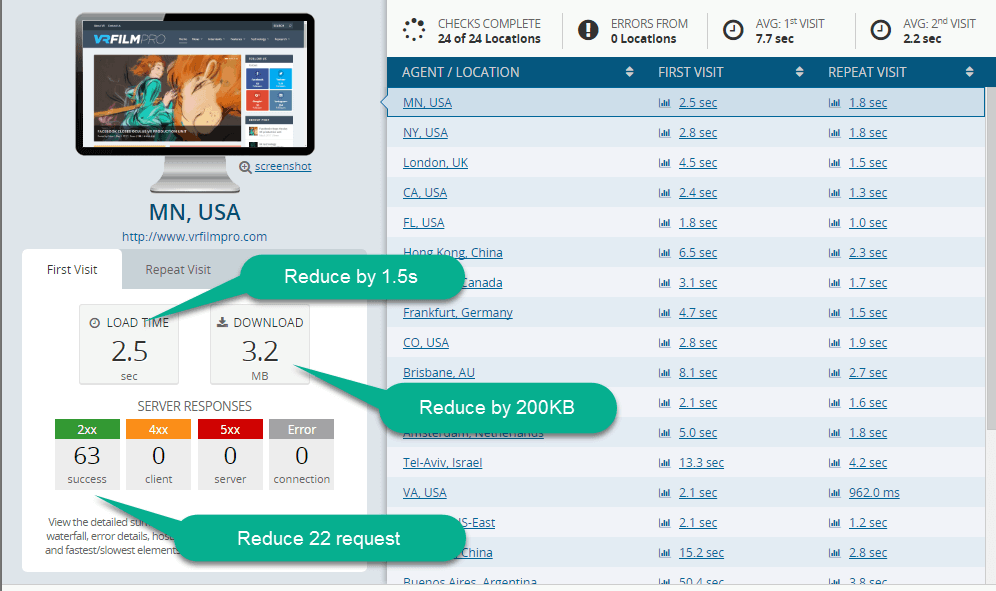Open chart icon for CA, USA repeat visit
The width and height of the screenshot is (996, 591).
(x=835, y=193)
